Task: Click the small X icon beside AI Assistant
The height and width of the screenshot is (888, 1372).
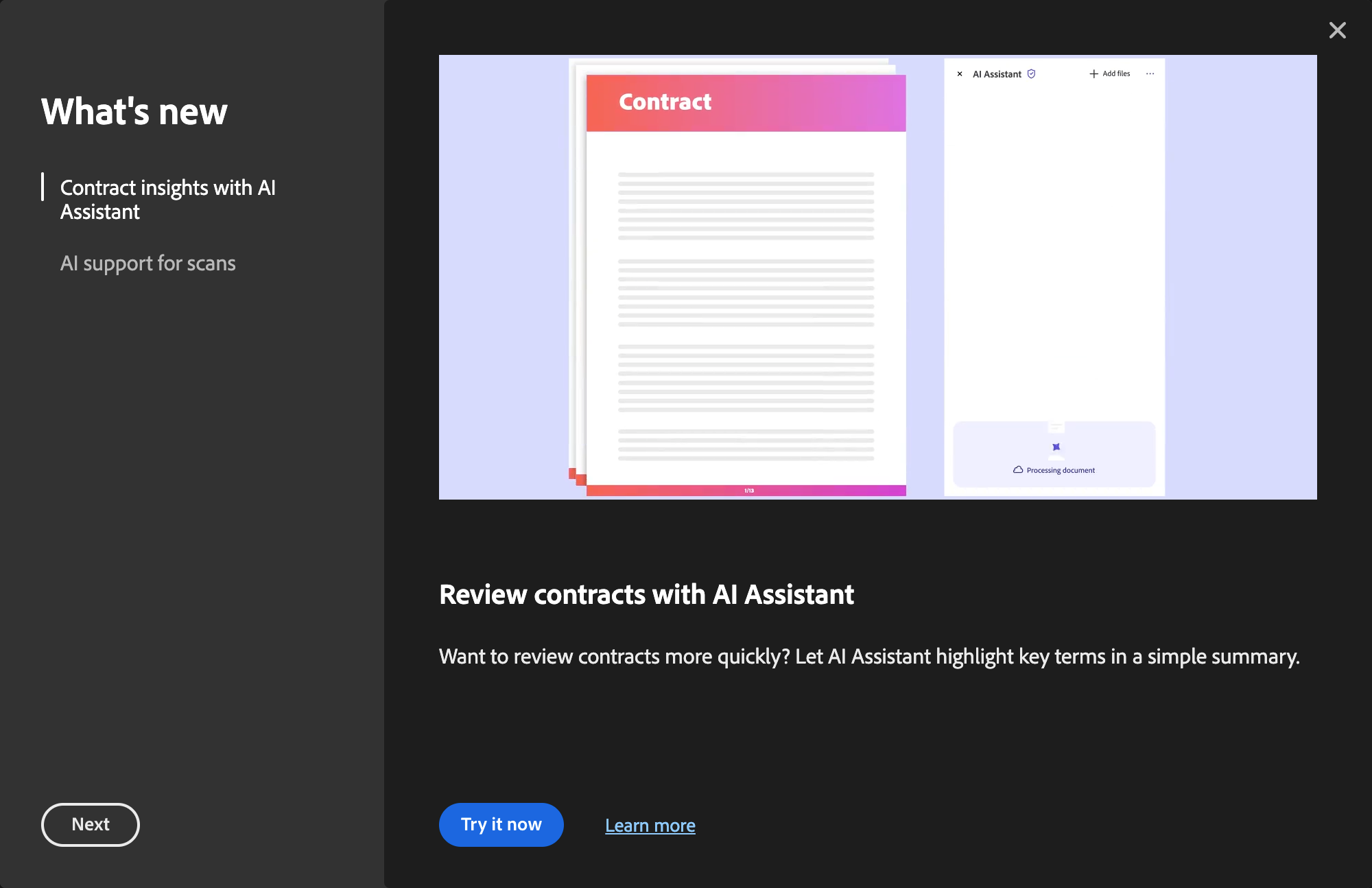Action: click(960, 74)
